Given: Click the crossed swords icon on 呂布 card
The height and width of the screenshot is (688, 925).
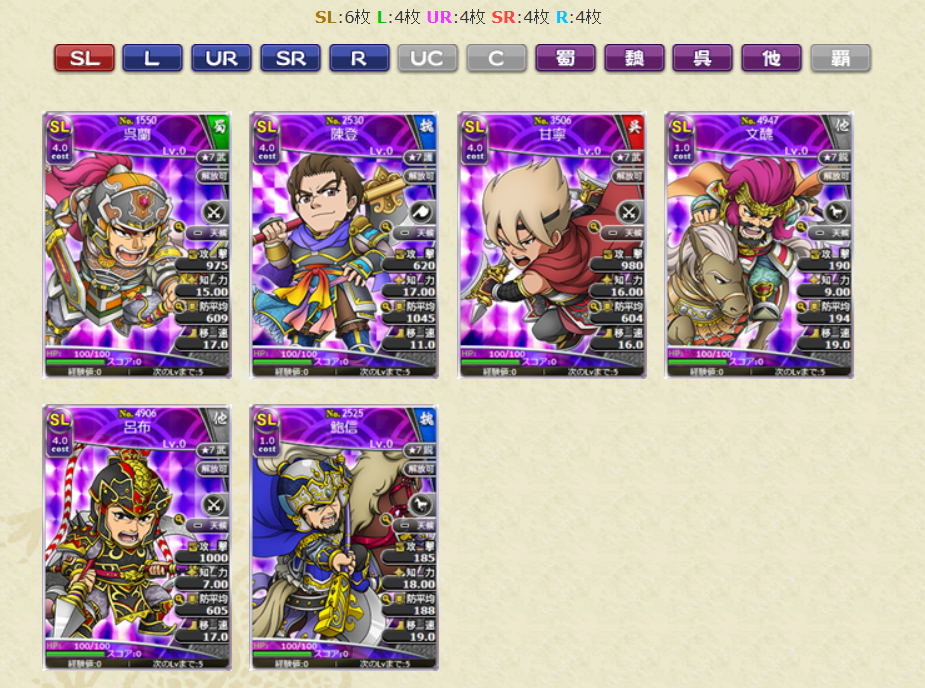Looking at the screenshot, I should [214, 505].
